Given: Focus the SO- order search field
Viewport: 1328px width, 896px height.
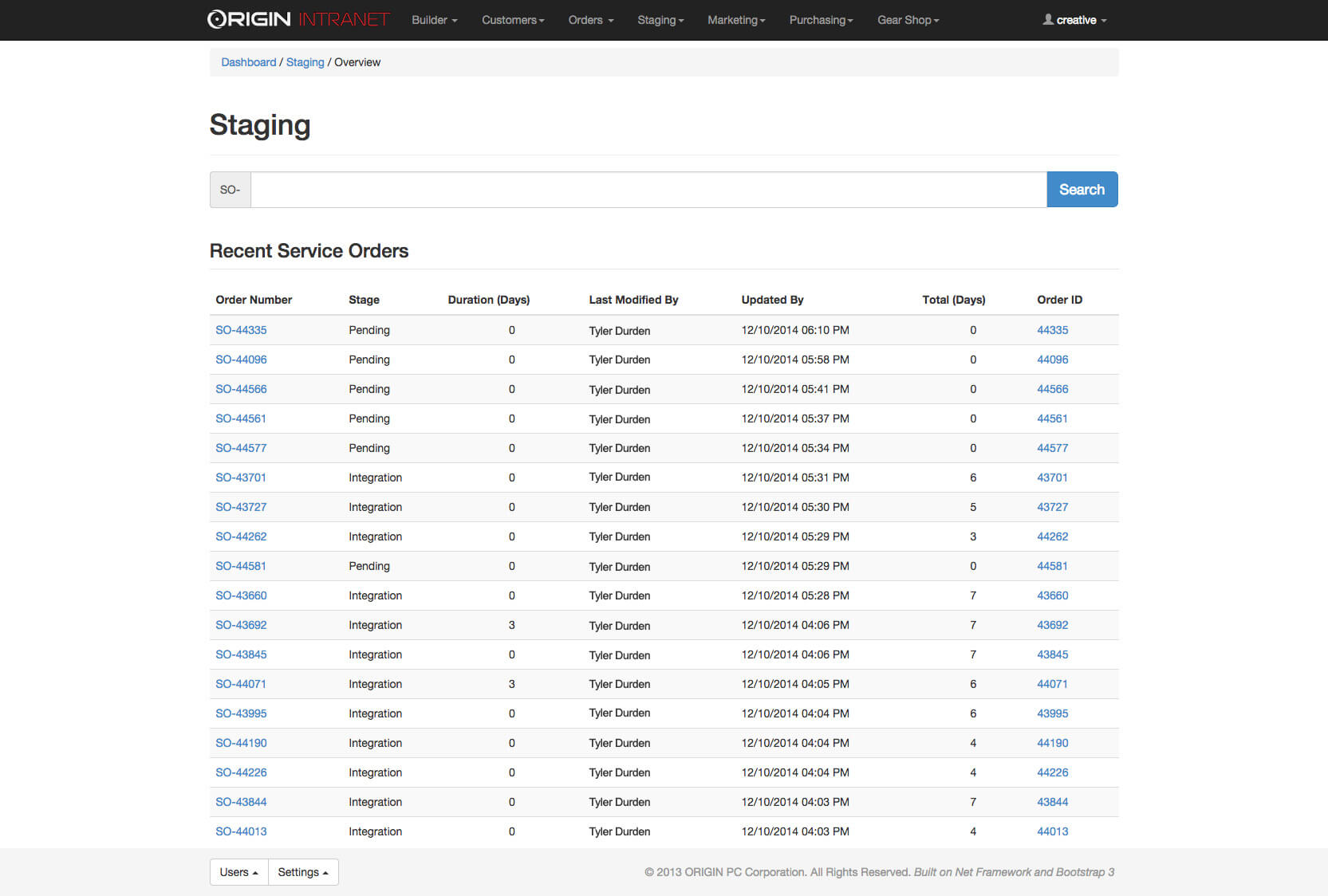Looking at the screenshot, I should (648, 190).
